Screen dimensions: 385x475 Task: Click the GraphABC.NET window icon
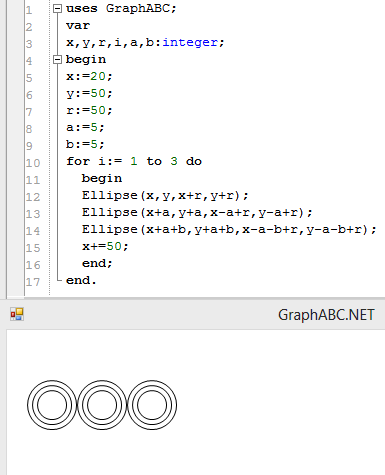tap(17, 314)
